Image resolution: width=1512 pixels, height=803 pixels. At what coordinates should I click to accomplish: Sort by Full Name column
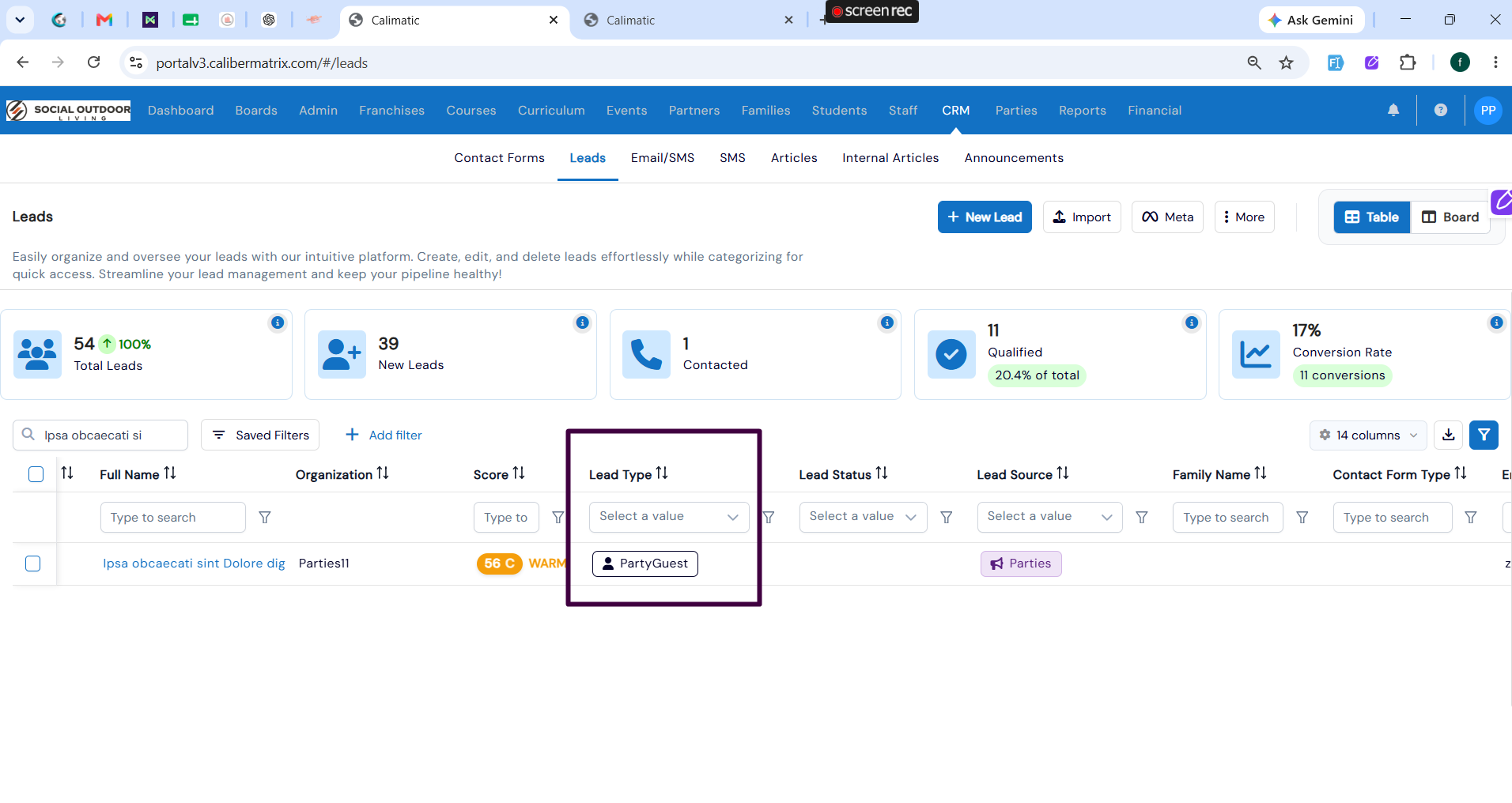170,473
